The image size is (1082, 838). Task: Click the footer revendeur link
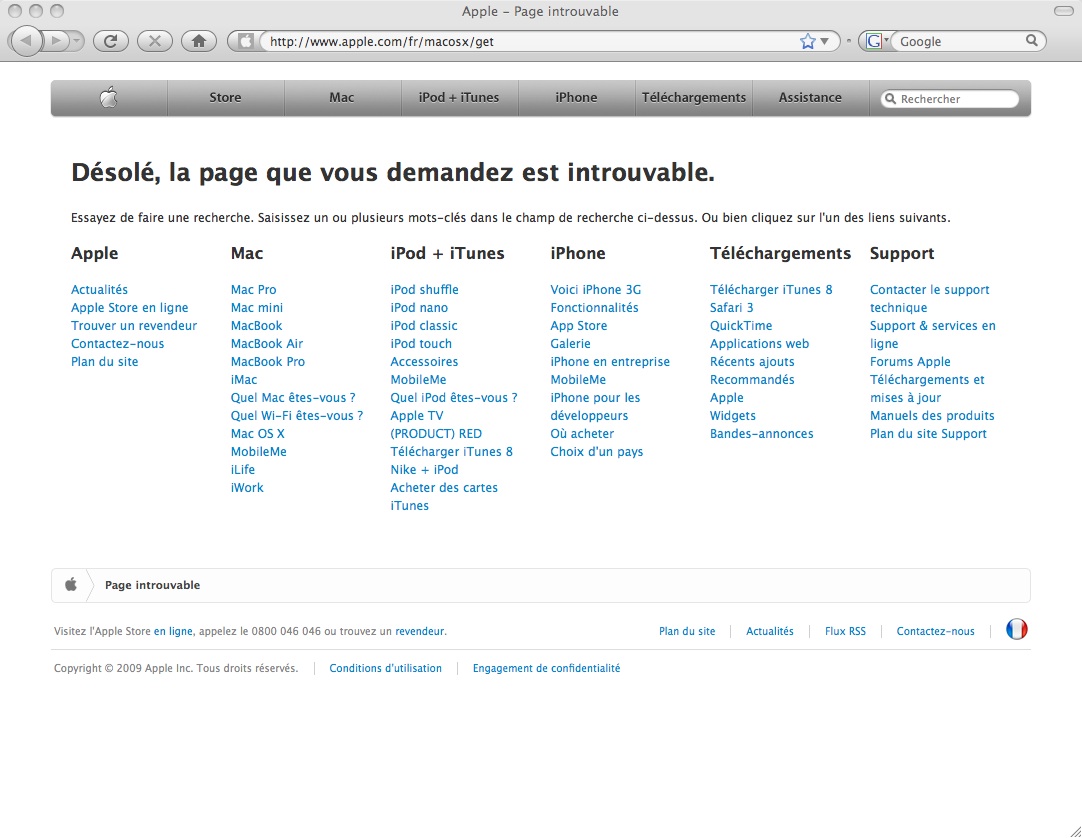tap(420, 631)
